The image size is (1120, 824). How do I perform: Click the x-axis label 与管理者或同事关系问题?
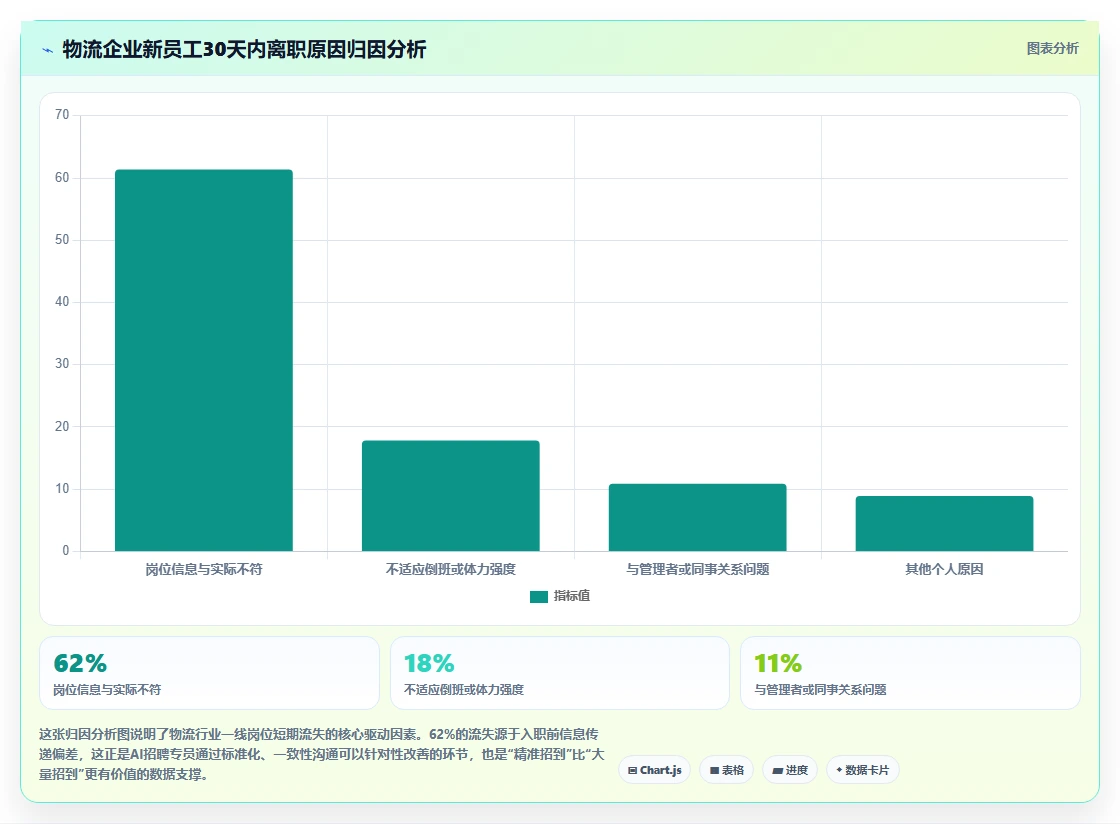point(698,569)
